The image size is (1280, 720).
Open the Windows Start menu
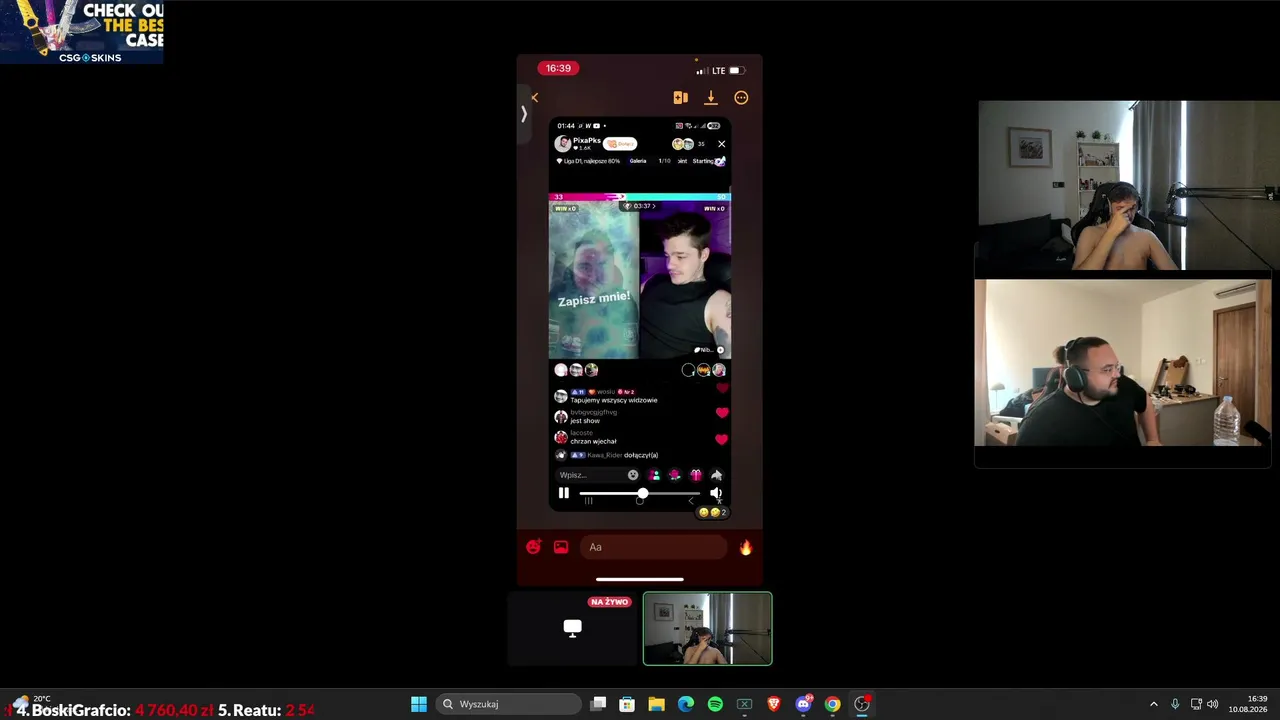tap(419, 704)
